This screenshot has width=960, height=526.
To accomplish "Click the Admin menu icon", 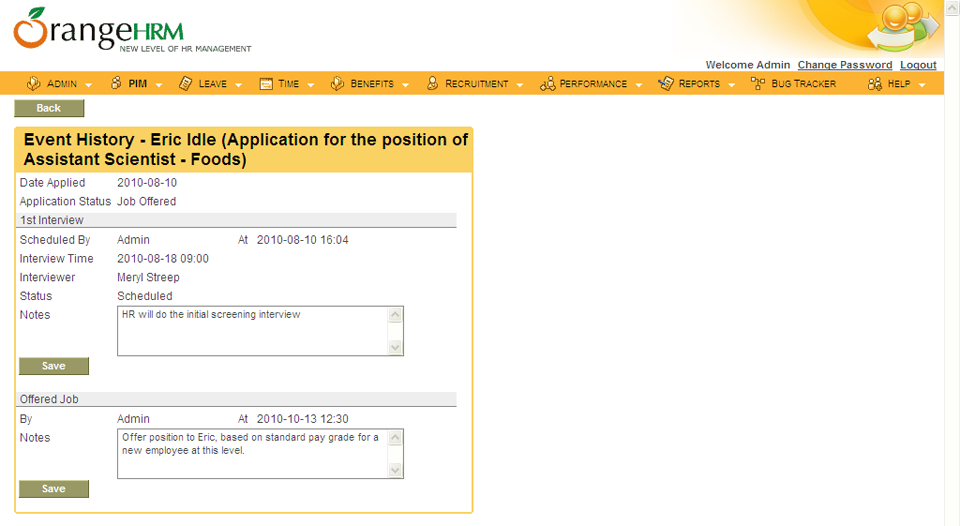I will [x=34, y=83].
